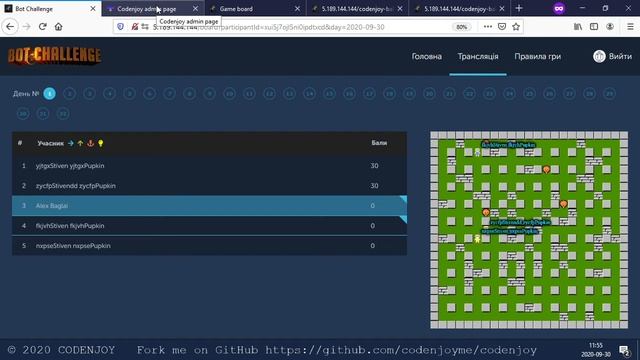The image size is (640, 360).
Task: Select day number 32
Action: [63, 114]
